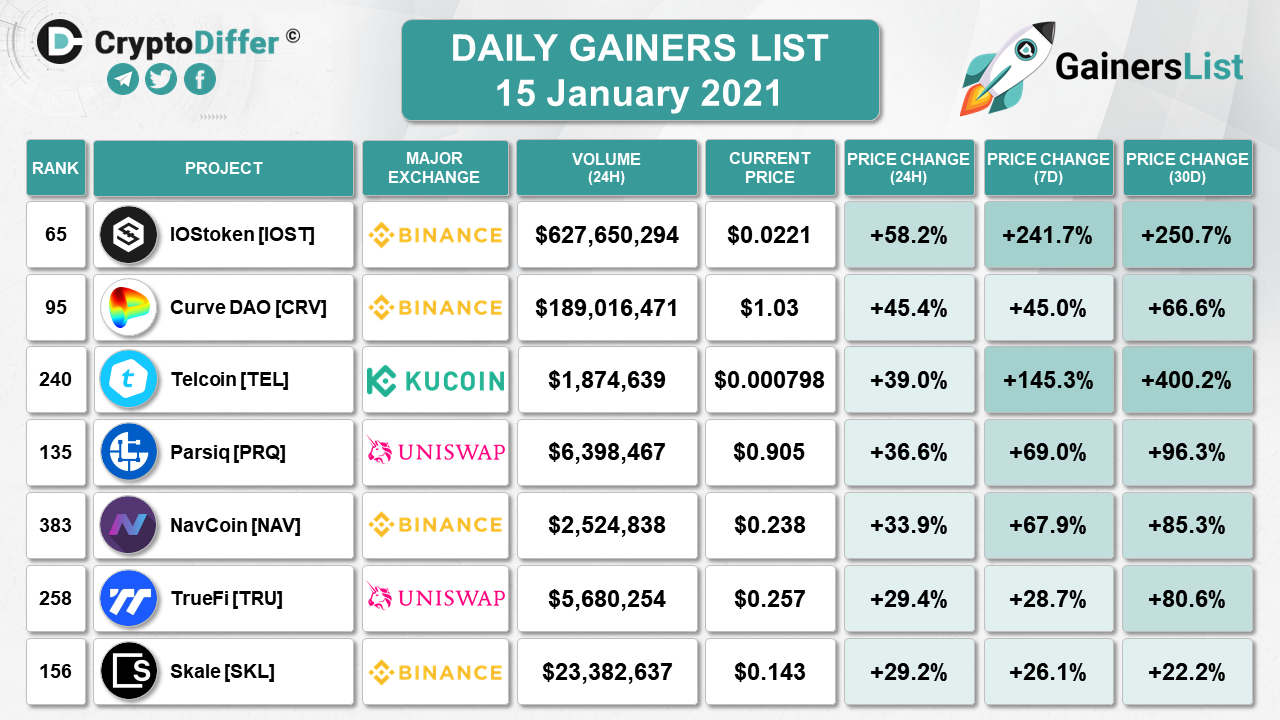Click the Facebook icon under CryptoDiffer

pyautogui.click(x=200, y=79)
